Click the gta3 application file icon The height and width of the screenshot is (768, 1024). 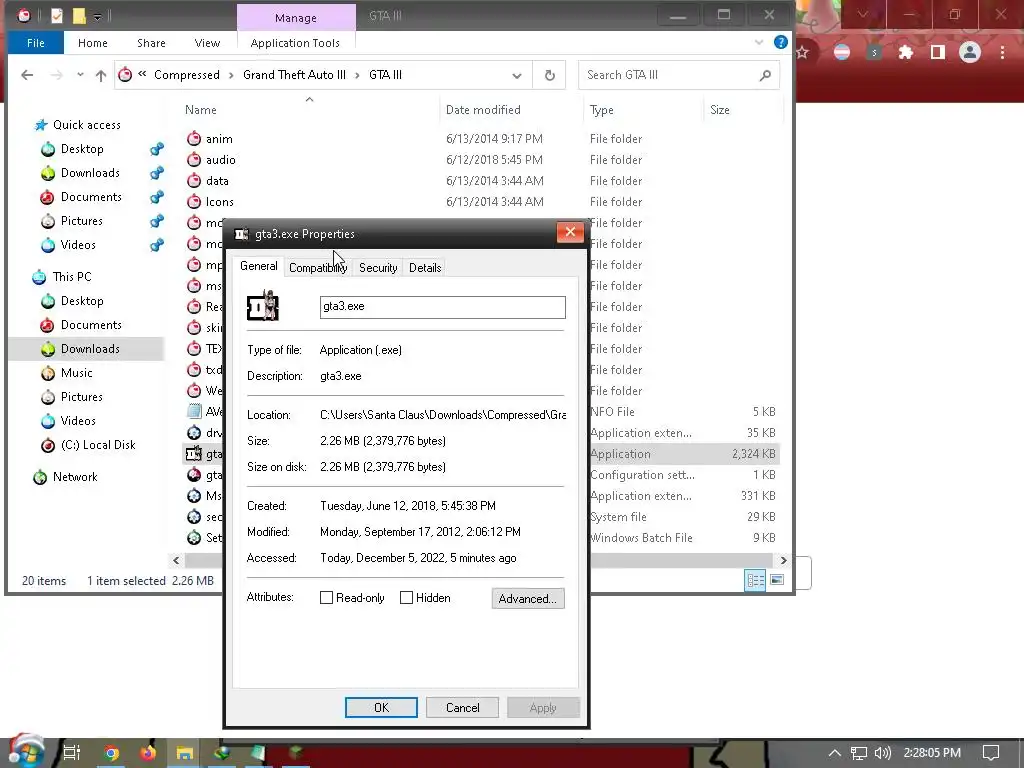(x=194, y=453)
